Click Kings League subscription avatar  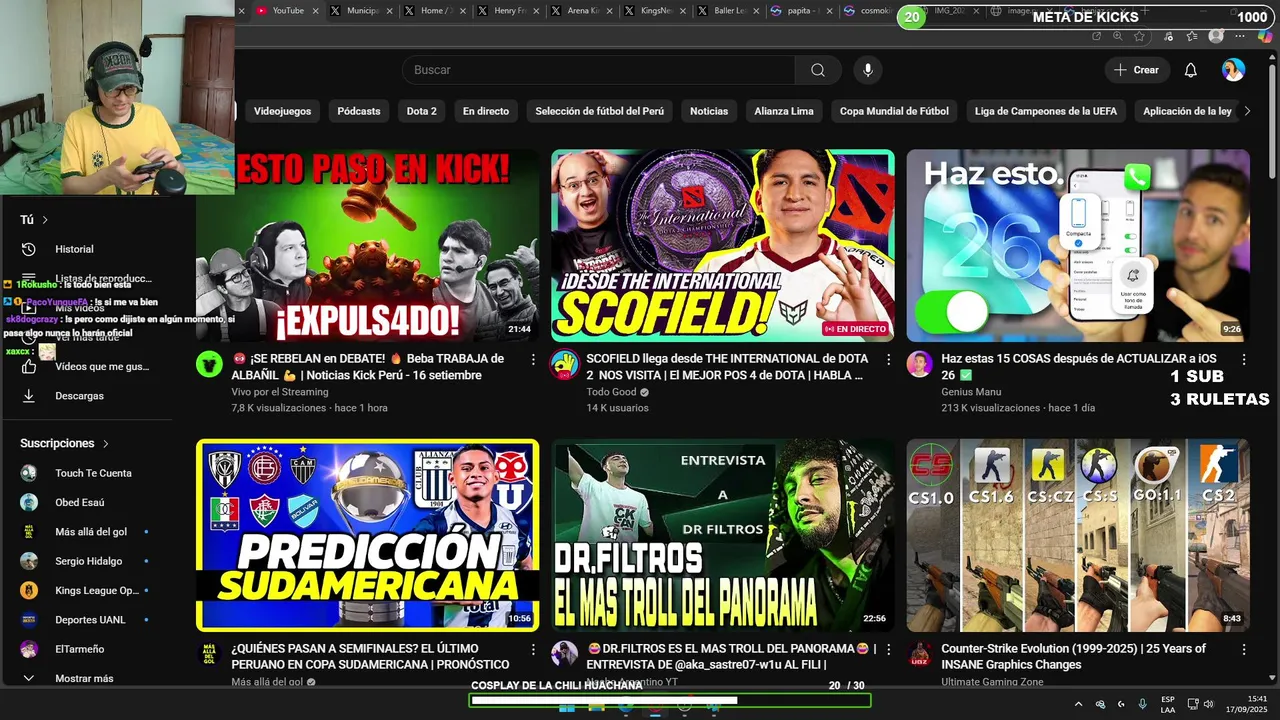pyautogui.click(x=29, y=590)
